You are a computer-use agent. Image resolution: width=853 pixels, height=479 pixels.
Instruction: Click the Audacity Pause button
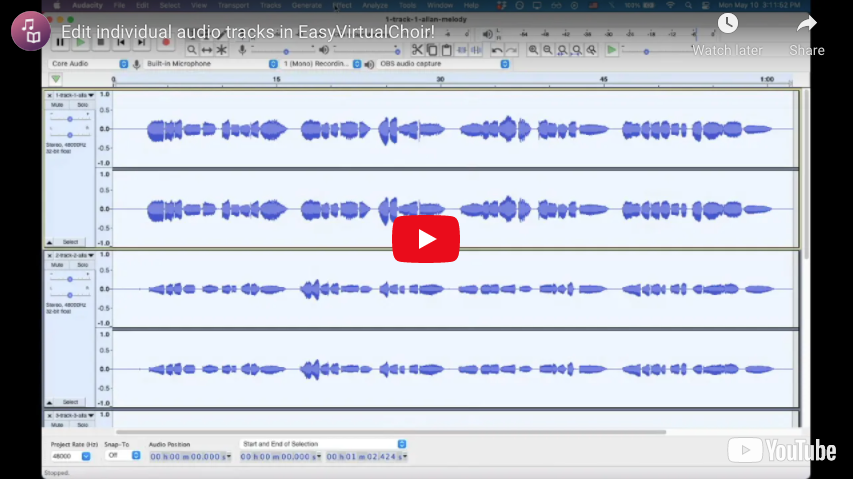click(60, 42)
